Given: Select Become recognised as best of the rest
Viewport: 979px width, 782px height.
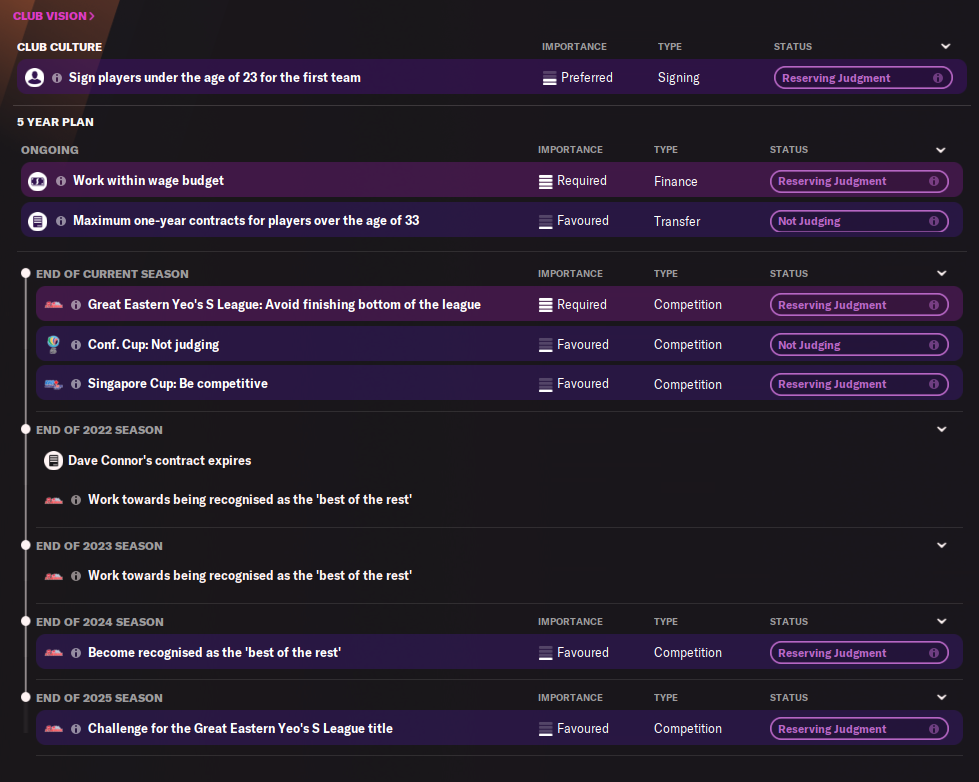Looking at the screenshot, I should 214,653.
